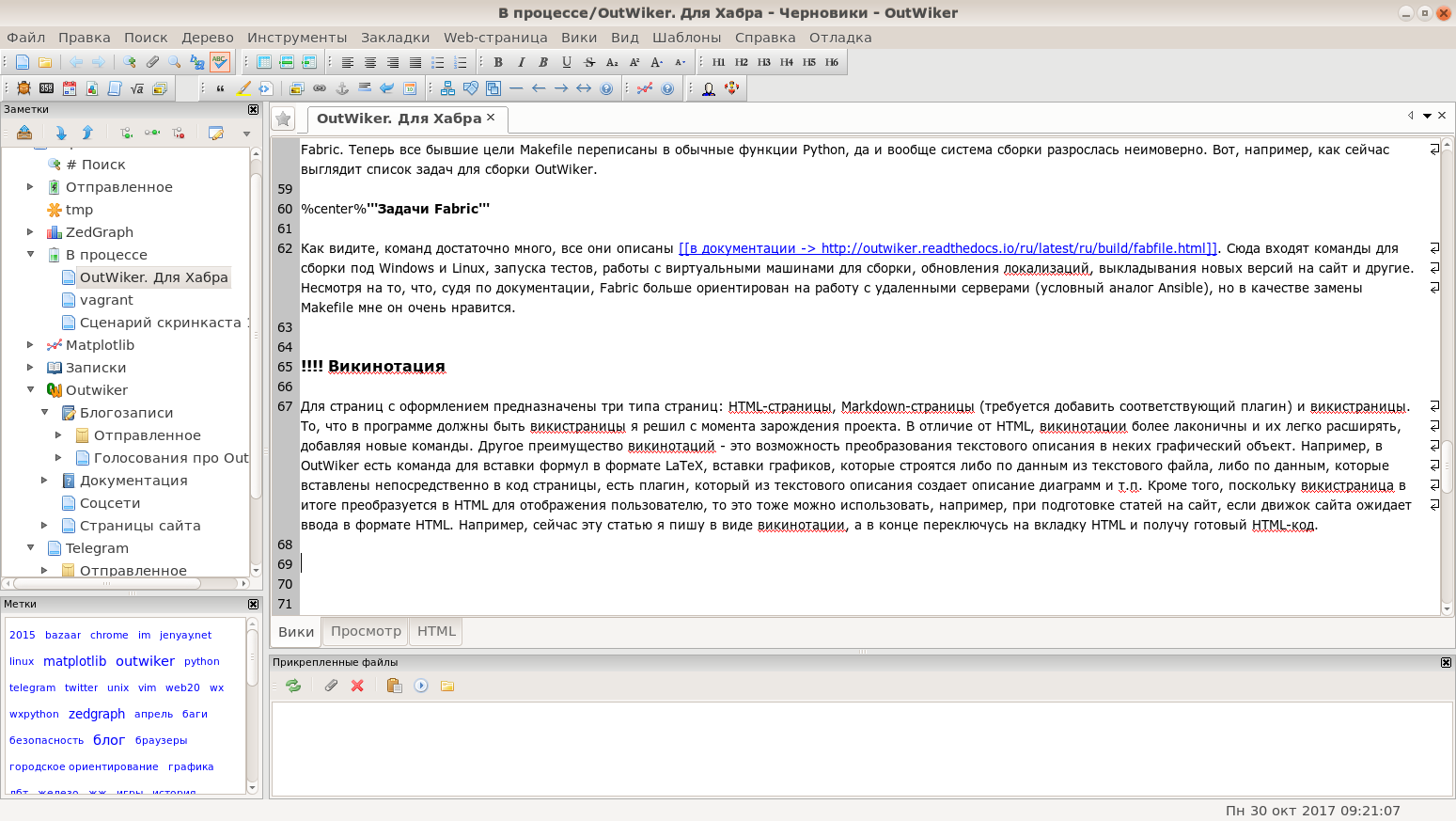The height and width of the screenshot is (821, 1456).
Task: Apply heading H6 style
Action: (x=832, y=62)
